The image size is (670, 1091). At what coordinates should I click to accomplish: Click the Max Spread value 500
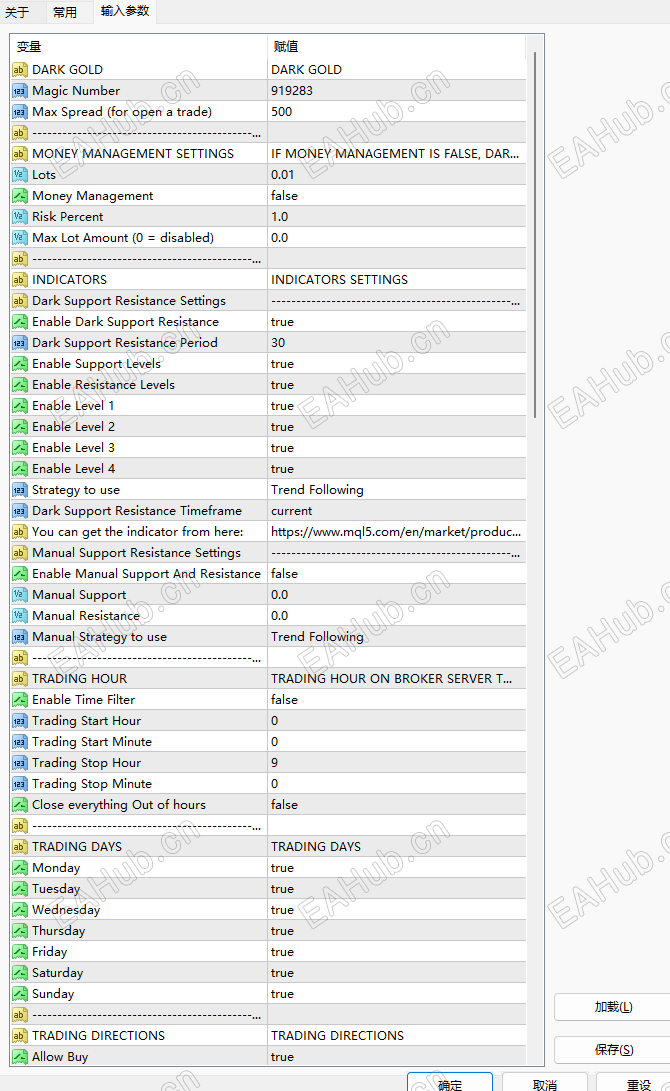397,111
